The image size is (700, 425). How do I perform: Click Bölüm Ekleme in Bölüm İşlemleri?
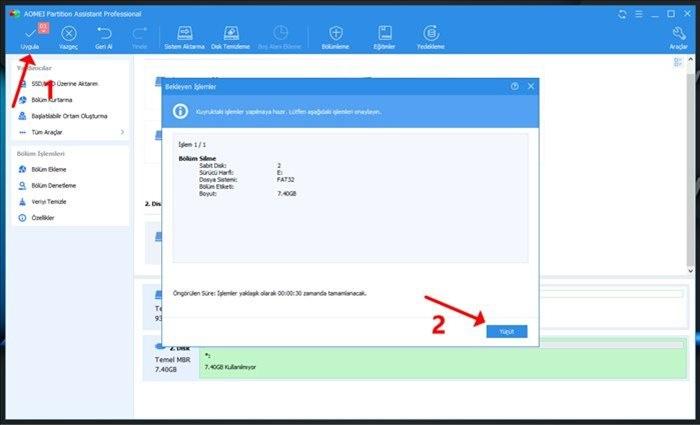49,169
